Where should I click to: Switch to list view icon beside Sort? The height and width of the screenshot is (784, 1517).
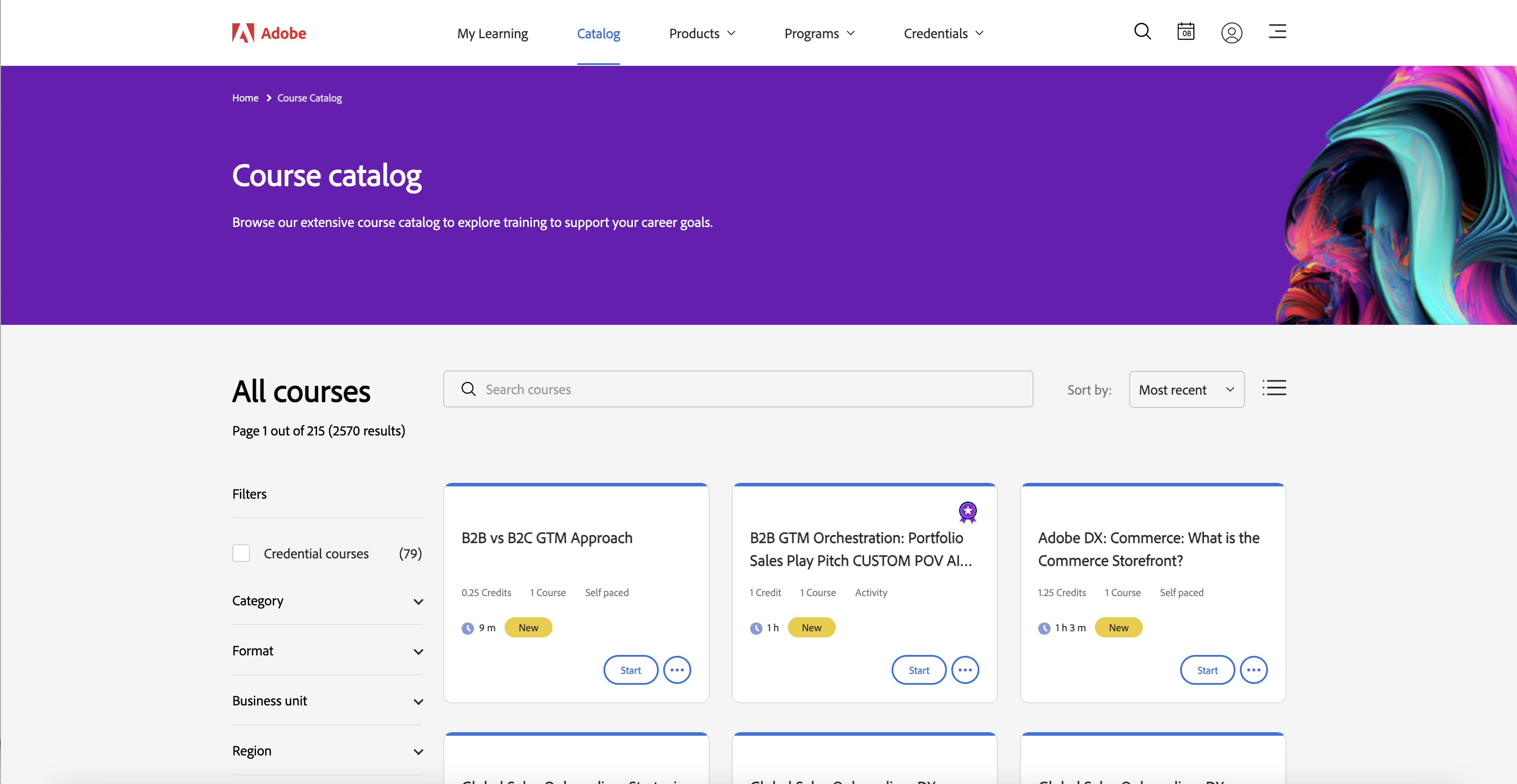[1275, 388]
